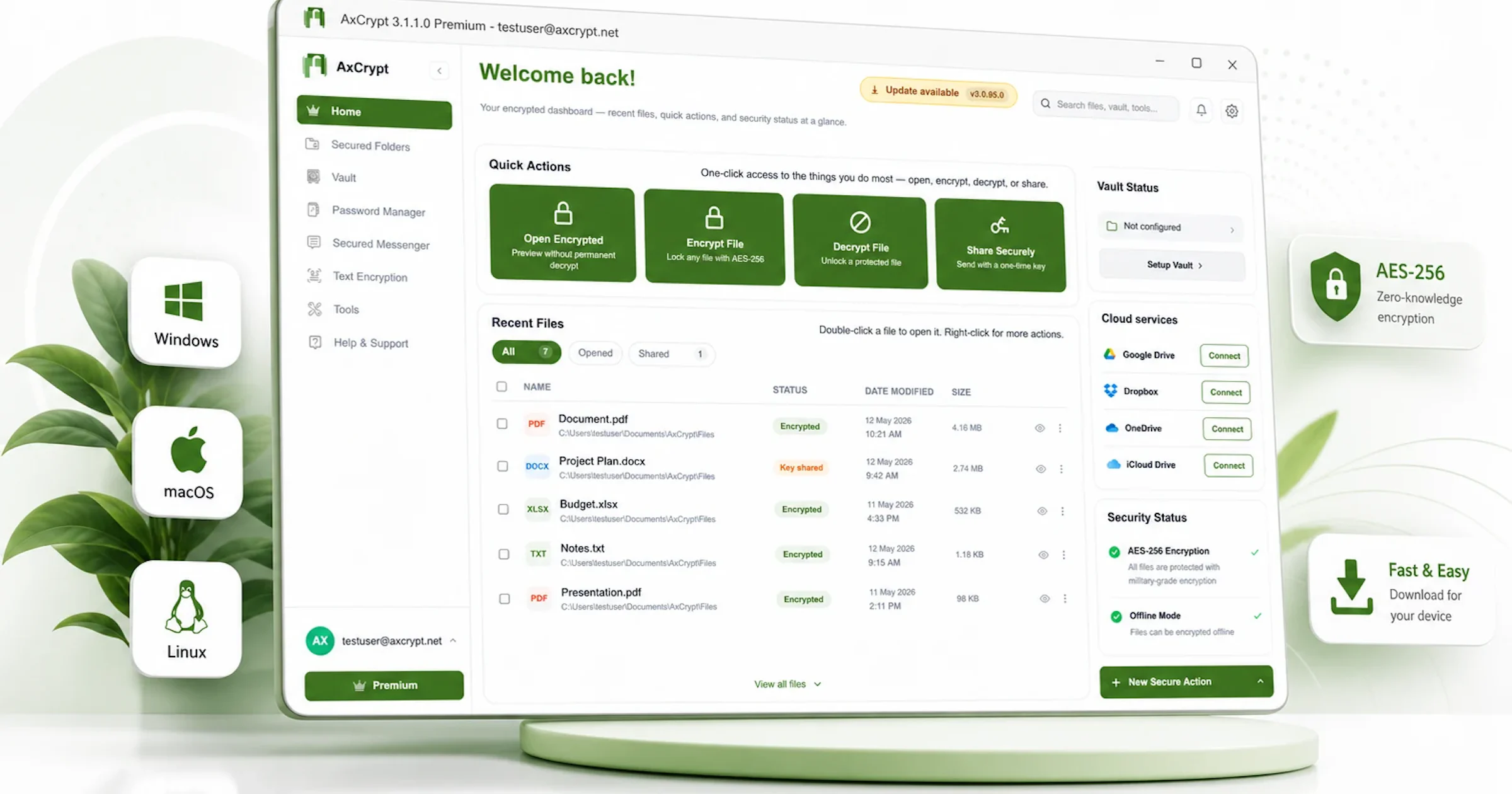Expand the Not configured vault row
The height and width of the screenshot is (794, 1512).
tap(1172, 227)
